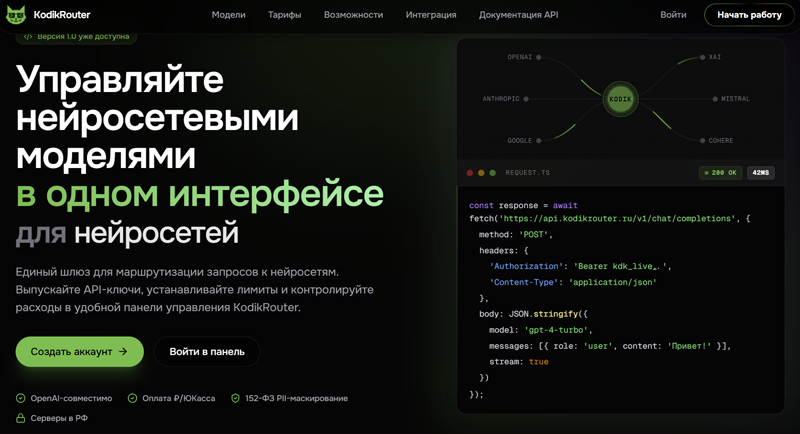Screen dimensions: 800x434
Task: Open the KodikRouter brand name link
Action: pos(62,15)
